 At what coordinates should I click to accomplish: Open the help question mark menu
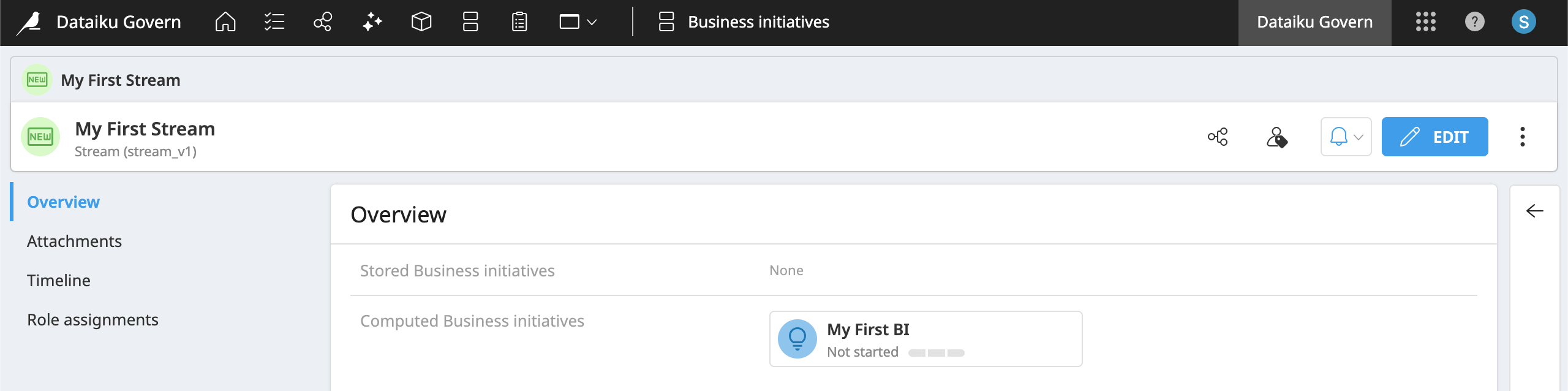pyautogui.click(x=1474, y=23)
